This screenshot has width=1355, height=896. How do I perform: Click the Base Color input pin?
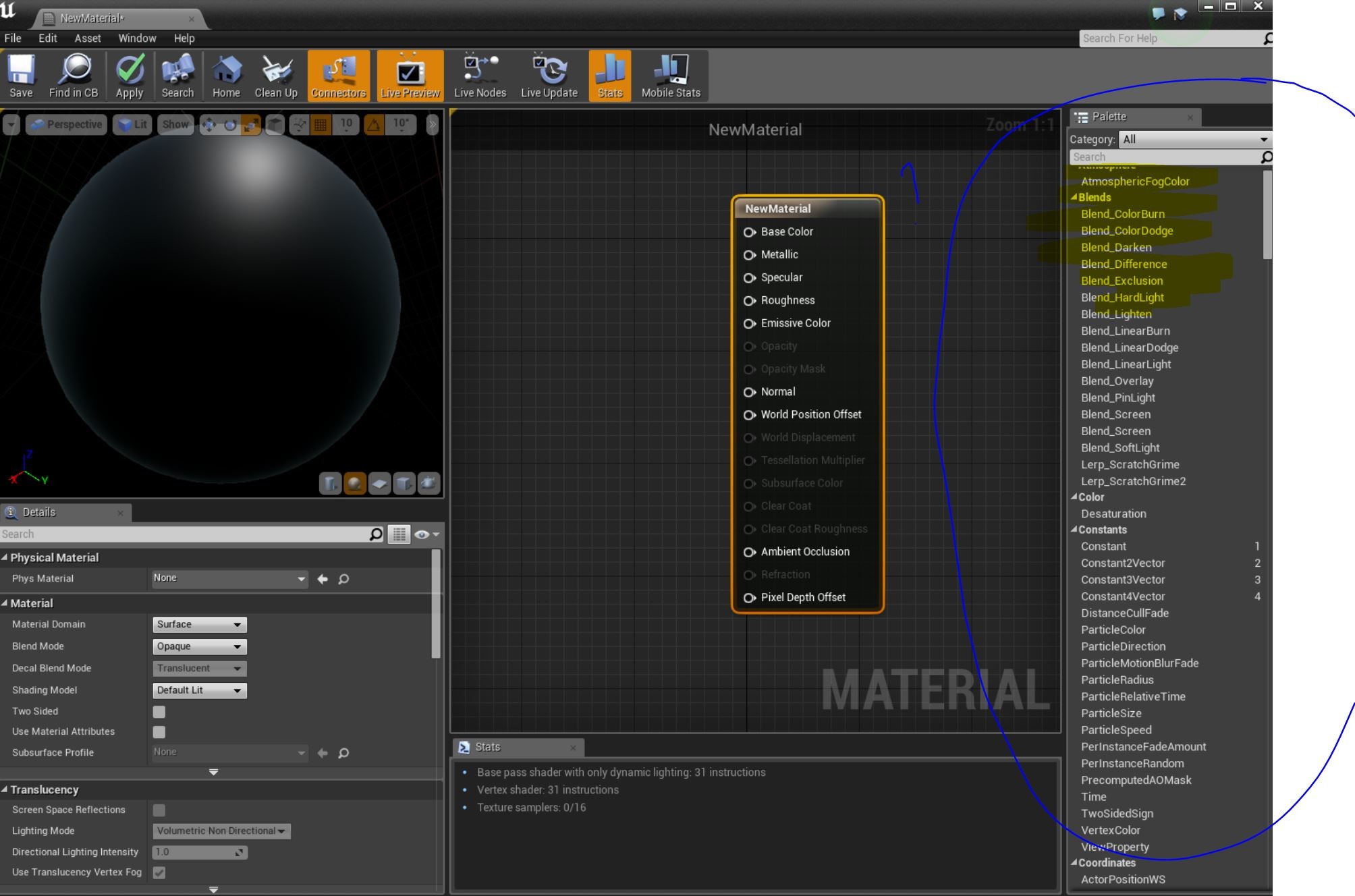pyautogui.click(x=749, y=232)
